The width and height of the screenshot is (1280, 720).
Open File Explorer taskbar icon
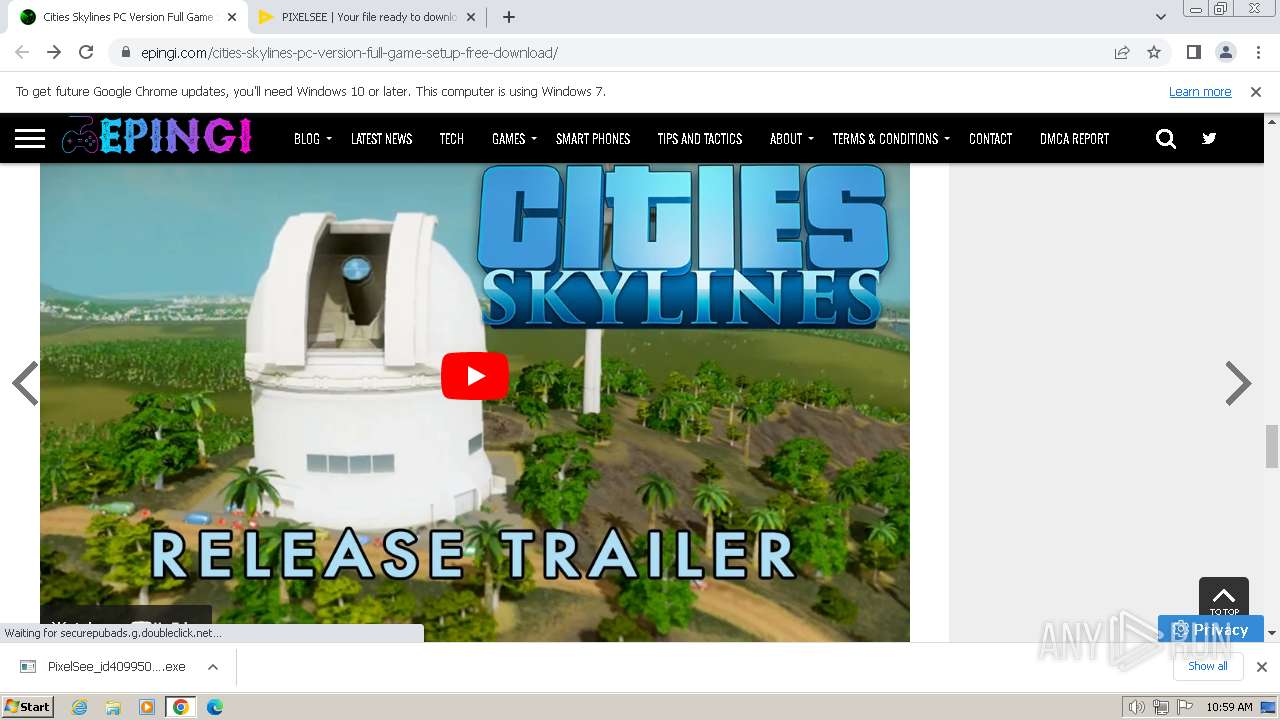coord(113,707)
